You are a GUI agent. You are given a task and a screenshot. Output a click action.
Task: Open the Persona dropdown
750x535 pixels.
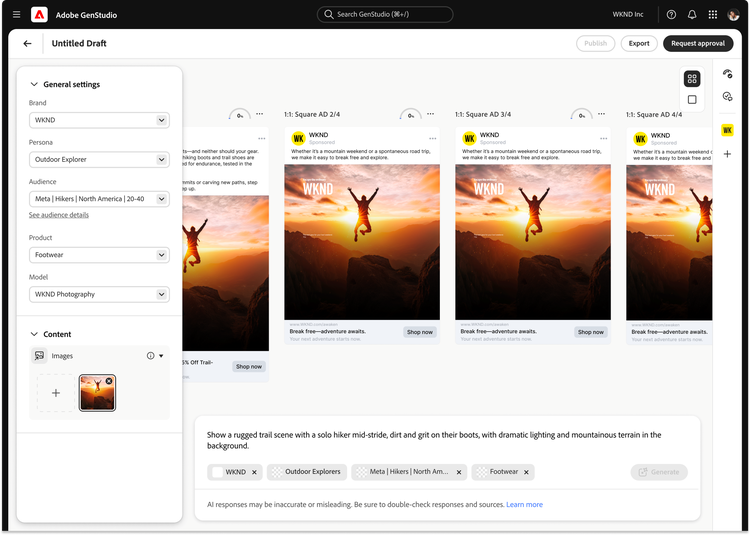(x=99, y=160)
